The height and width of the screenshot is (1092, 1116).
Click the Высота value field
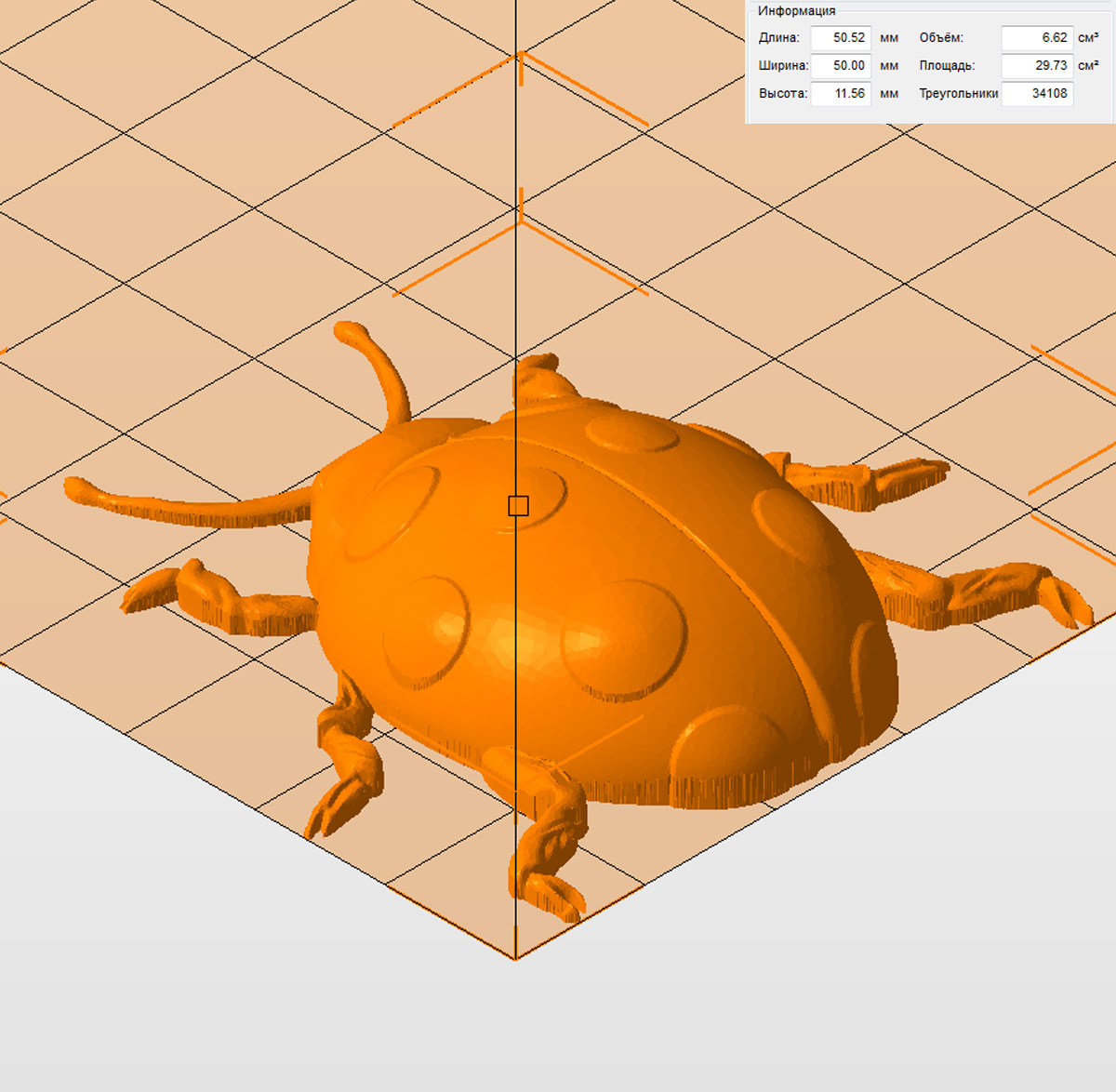pyautogui.click(x=840, y=94)
